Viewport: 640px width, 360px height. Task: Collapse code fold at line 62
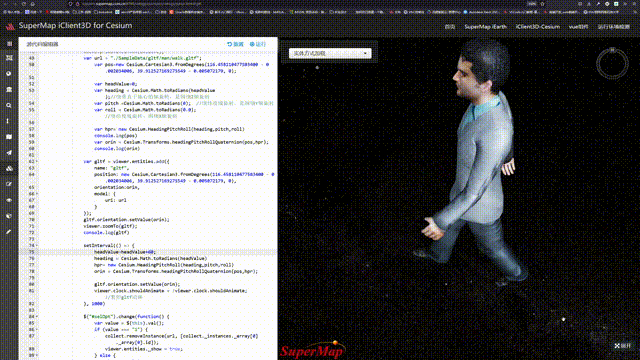[x=37, y=162]
